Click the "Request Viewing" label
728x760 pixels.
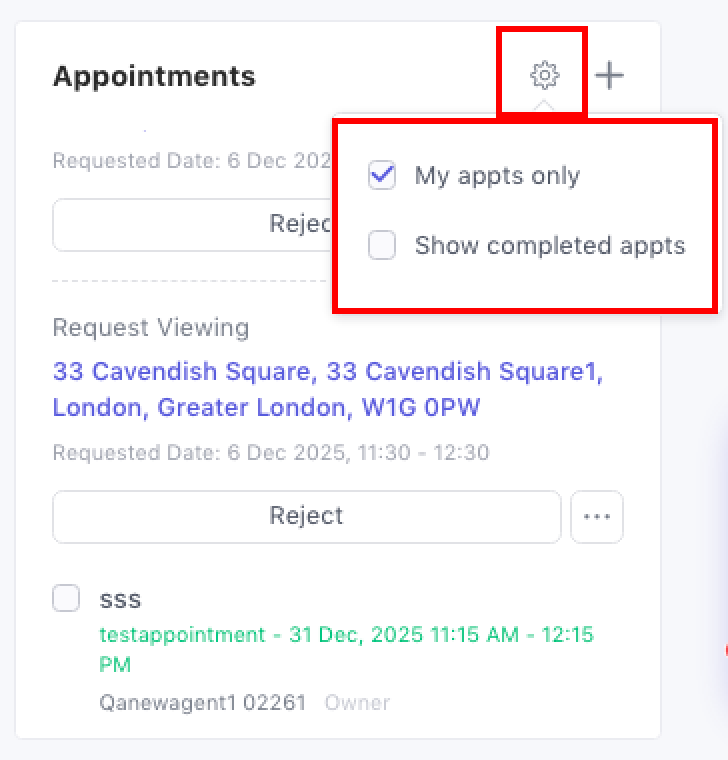click(x=151, y=327)
